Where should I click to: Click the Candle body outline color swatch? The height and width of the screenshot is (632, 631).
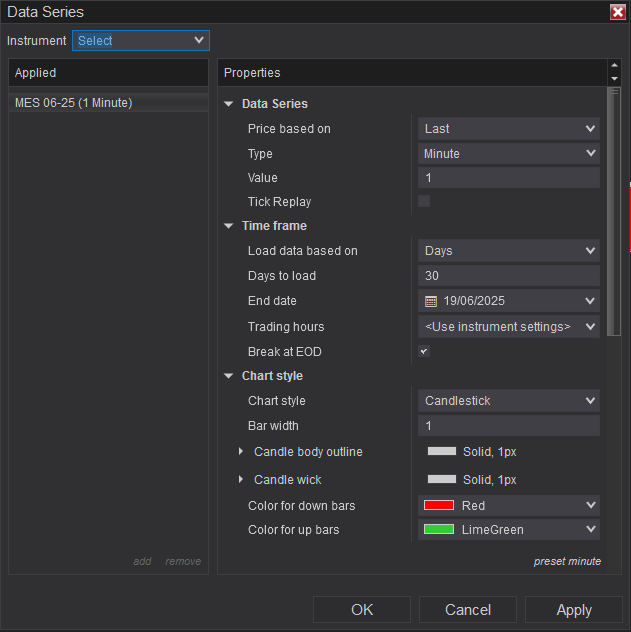[442, 451]
